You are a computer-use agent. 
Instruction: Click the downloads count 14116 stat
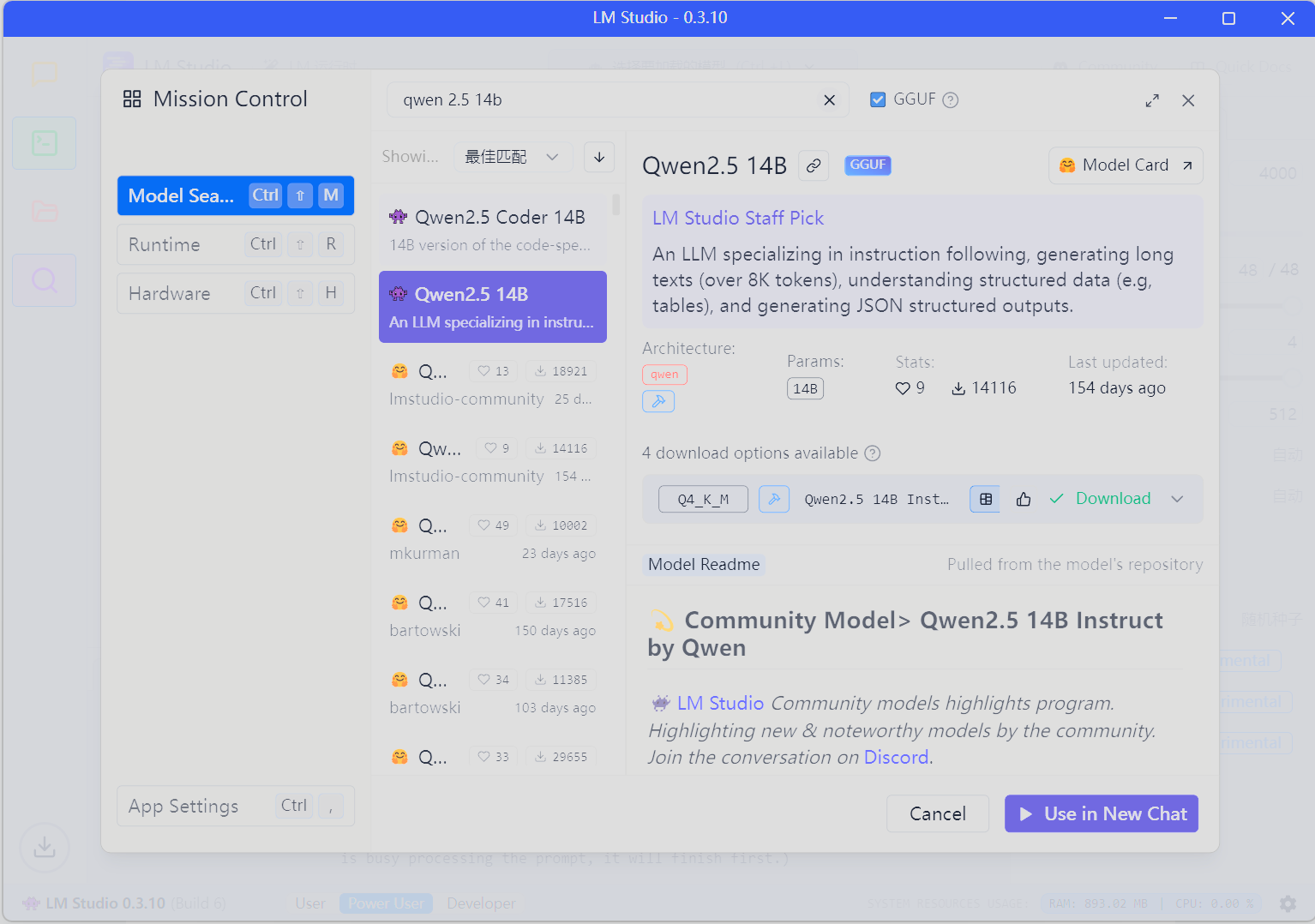click(984, 388)
